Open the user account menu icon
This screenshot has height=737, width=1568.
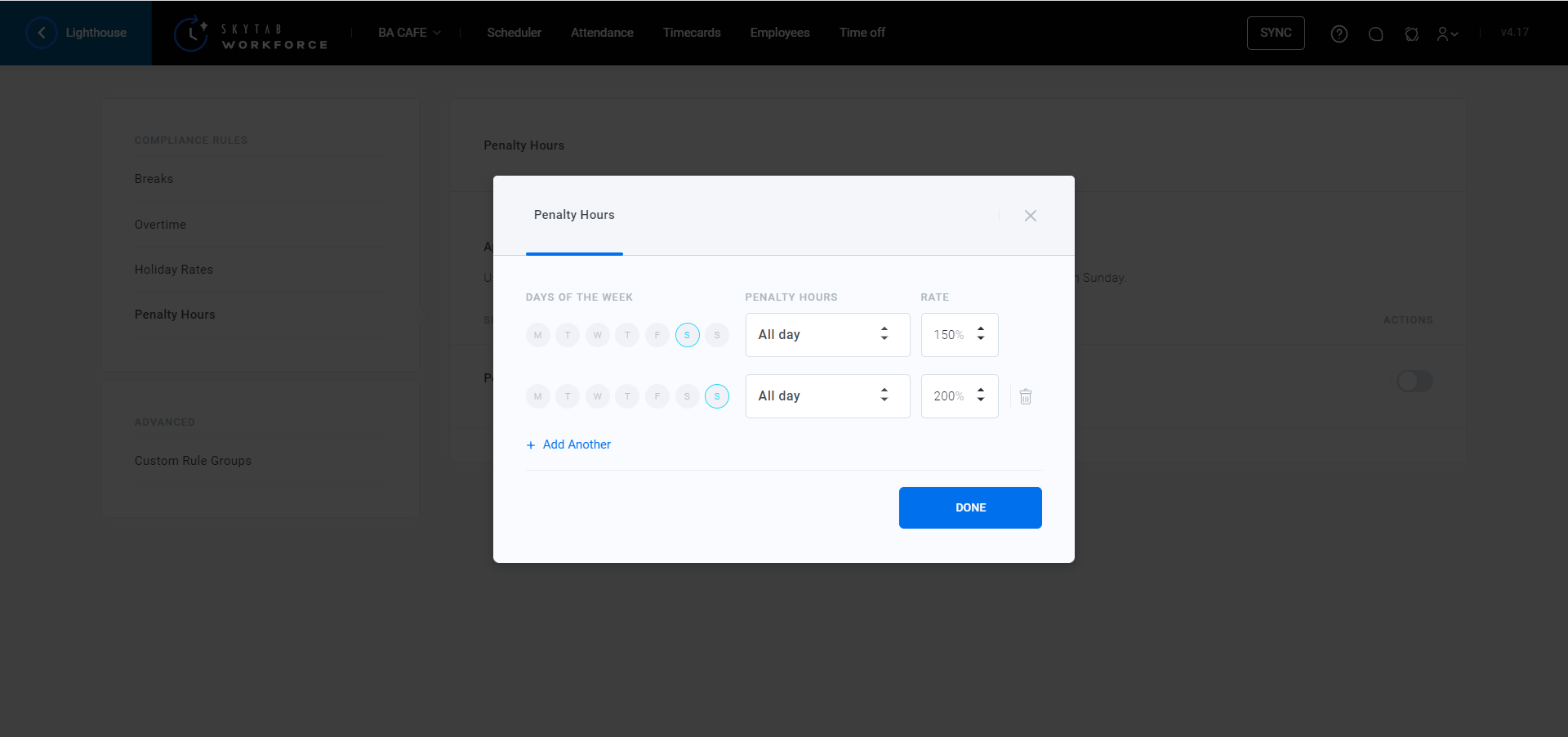point(1446,33)
